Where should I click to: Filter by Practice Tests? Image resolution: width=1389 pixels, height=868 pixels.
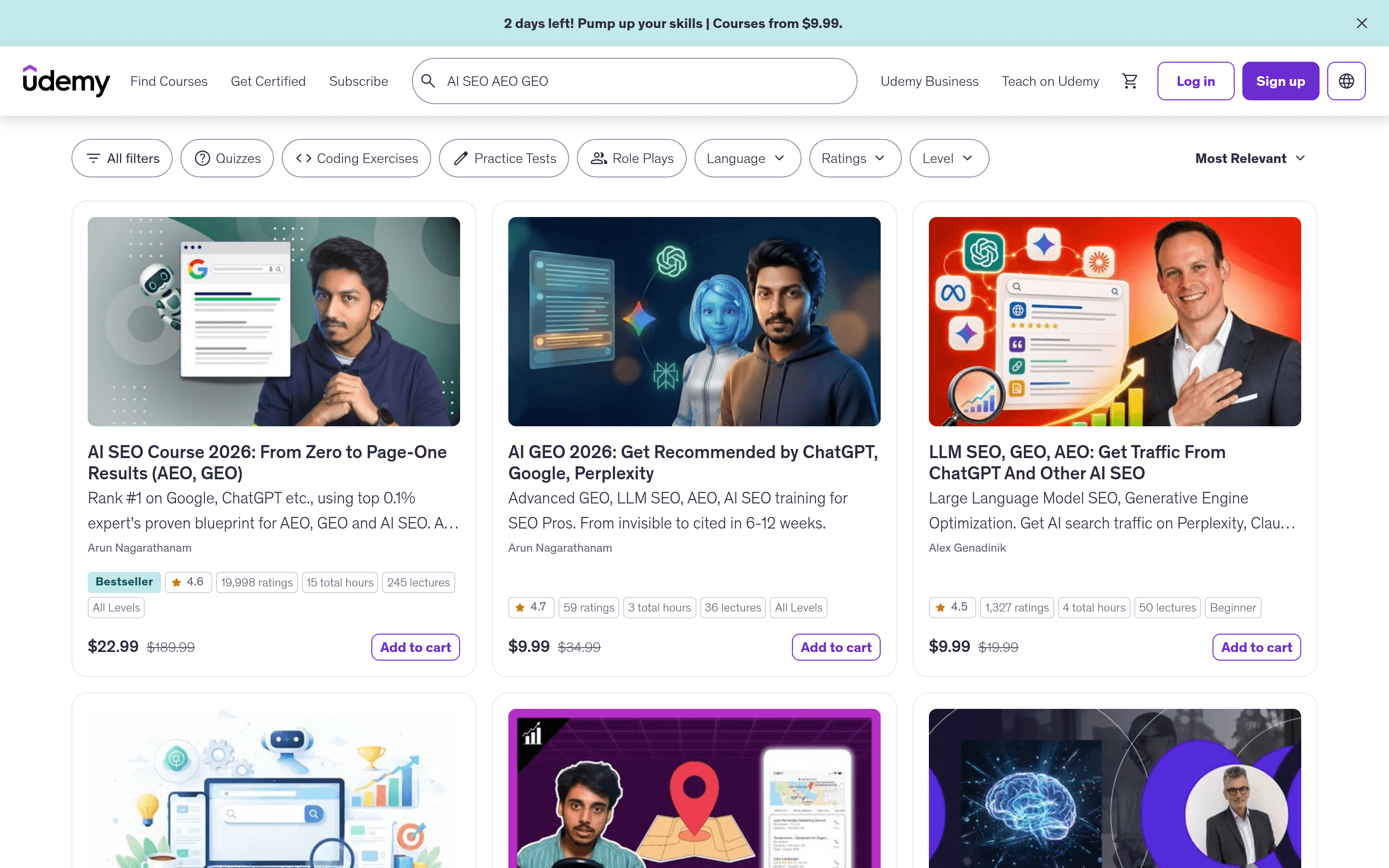504,158
